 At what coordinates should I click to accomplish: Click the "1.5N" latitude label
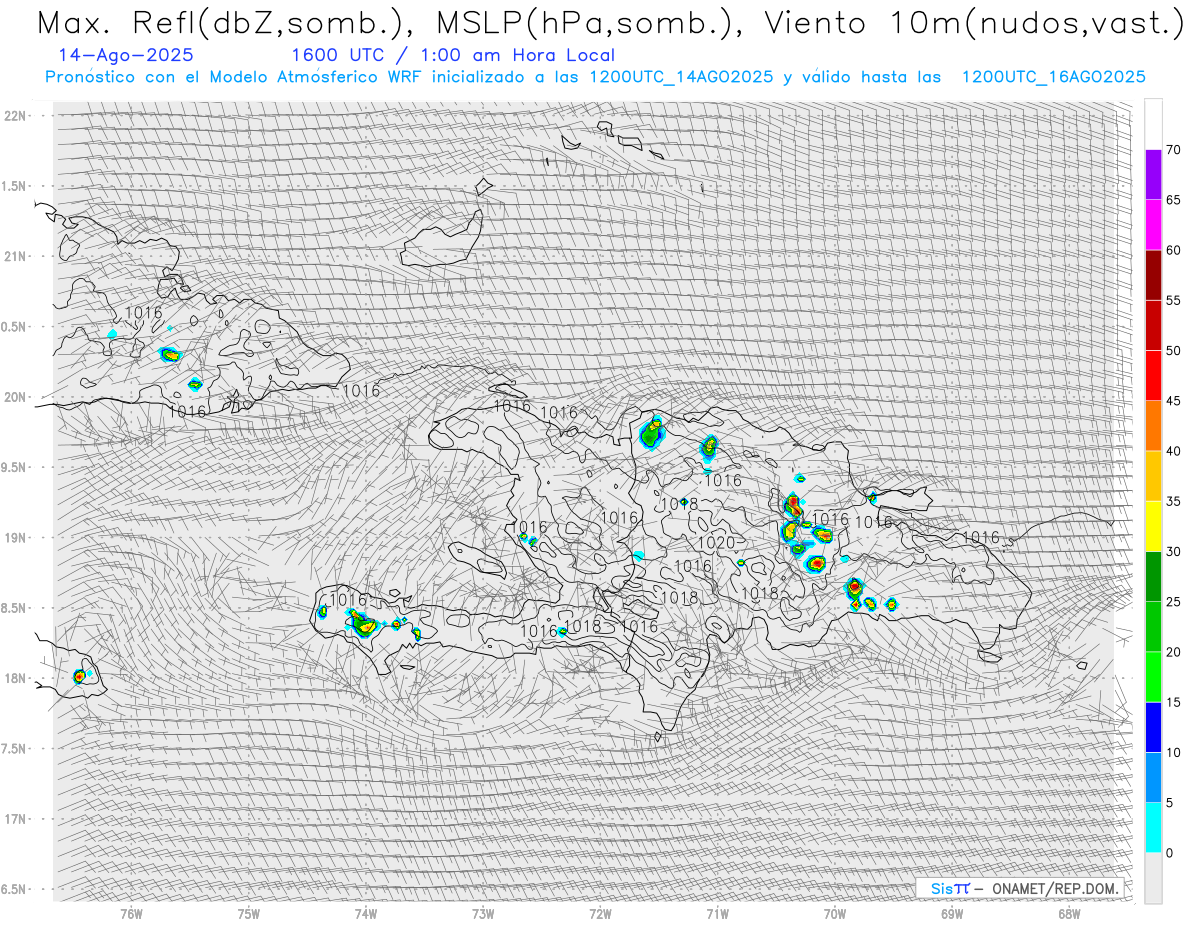point(13,186)
